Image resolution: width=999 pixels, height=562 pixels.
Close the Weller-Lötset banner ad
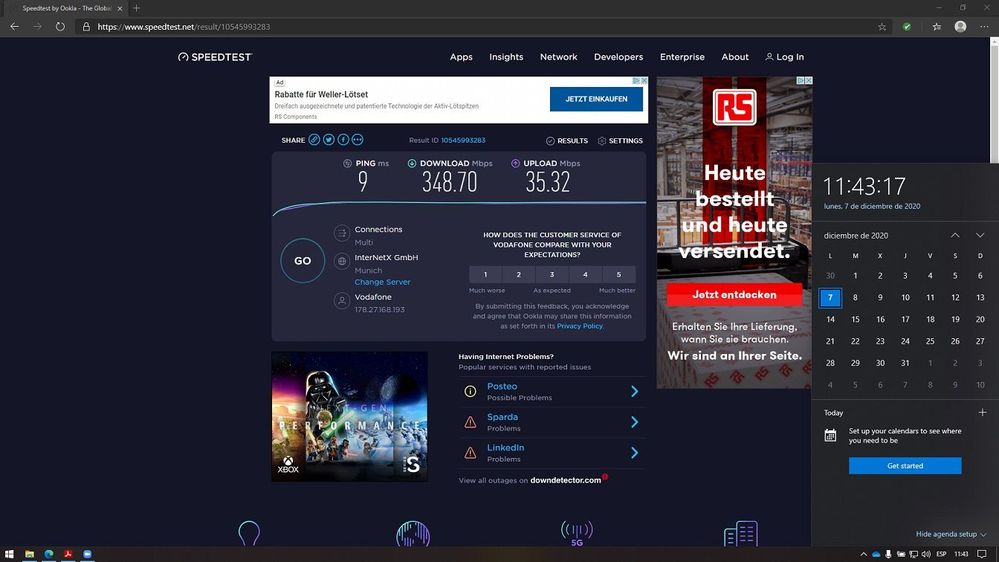(x=644, y=81)
